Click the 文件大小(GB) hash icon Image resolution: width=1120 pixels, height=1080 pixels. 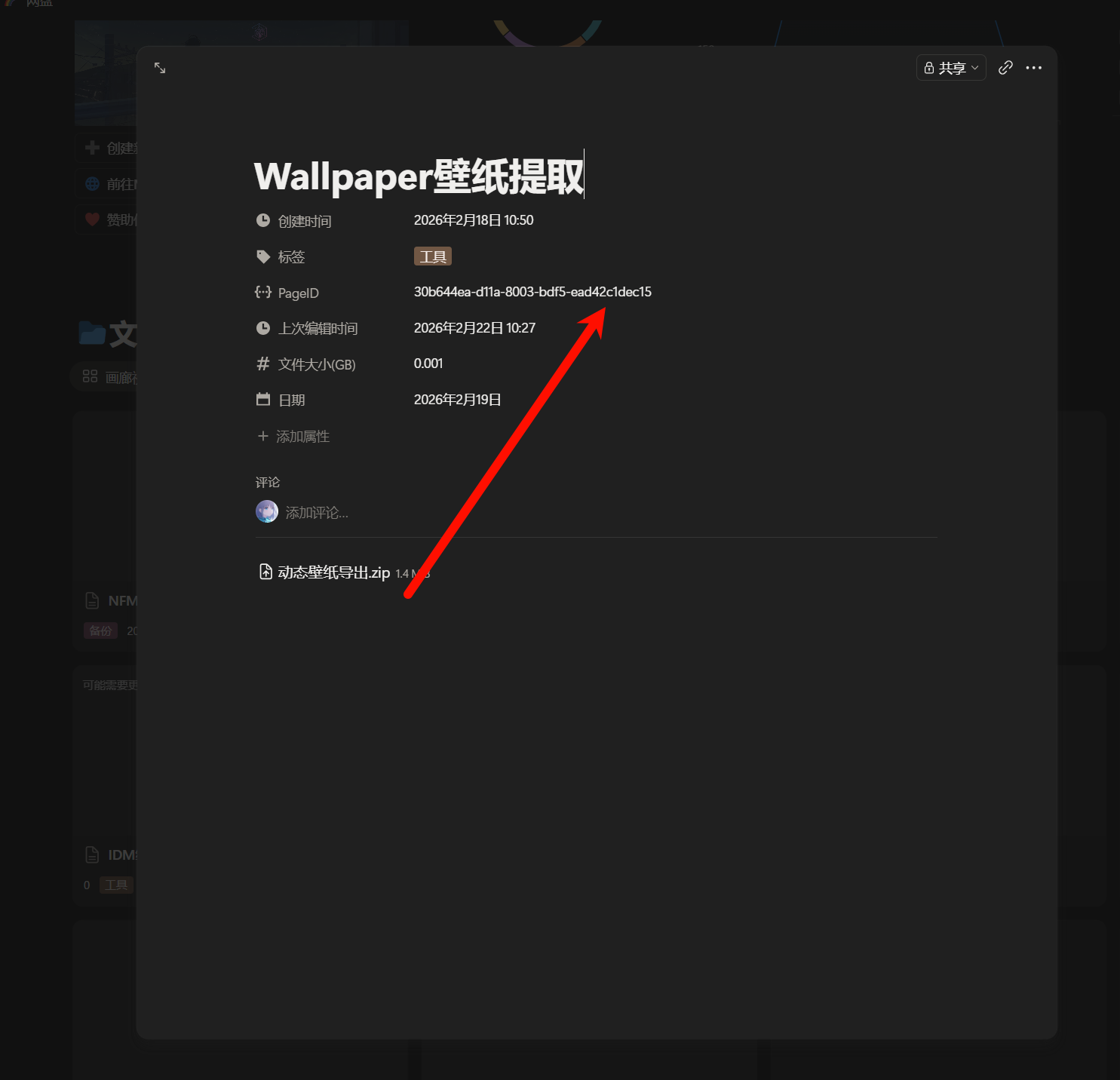[263, 364]
